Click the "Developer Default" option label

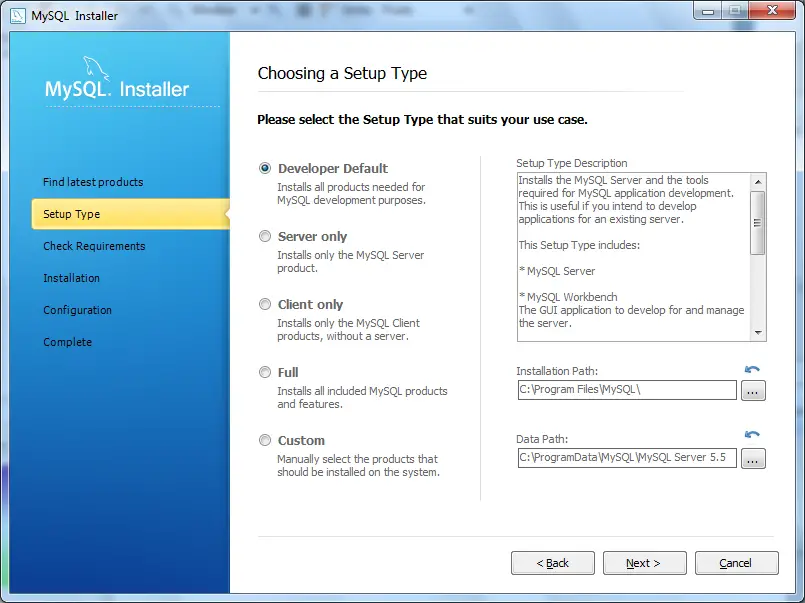(x=333, y=168)
